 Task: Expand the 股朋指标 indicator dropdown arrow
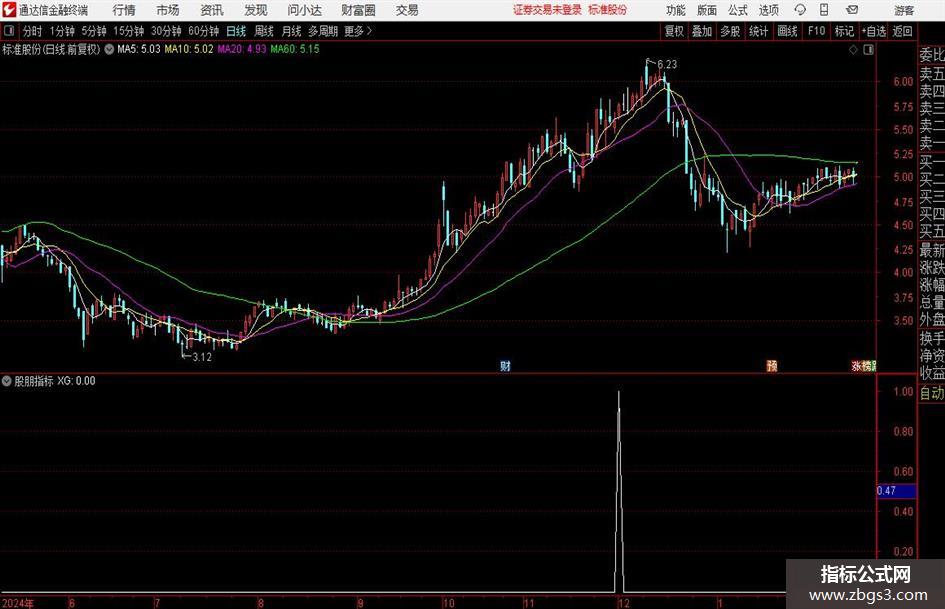pos(7,381)
